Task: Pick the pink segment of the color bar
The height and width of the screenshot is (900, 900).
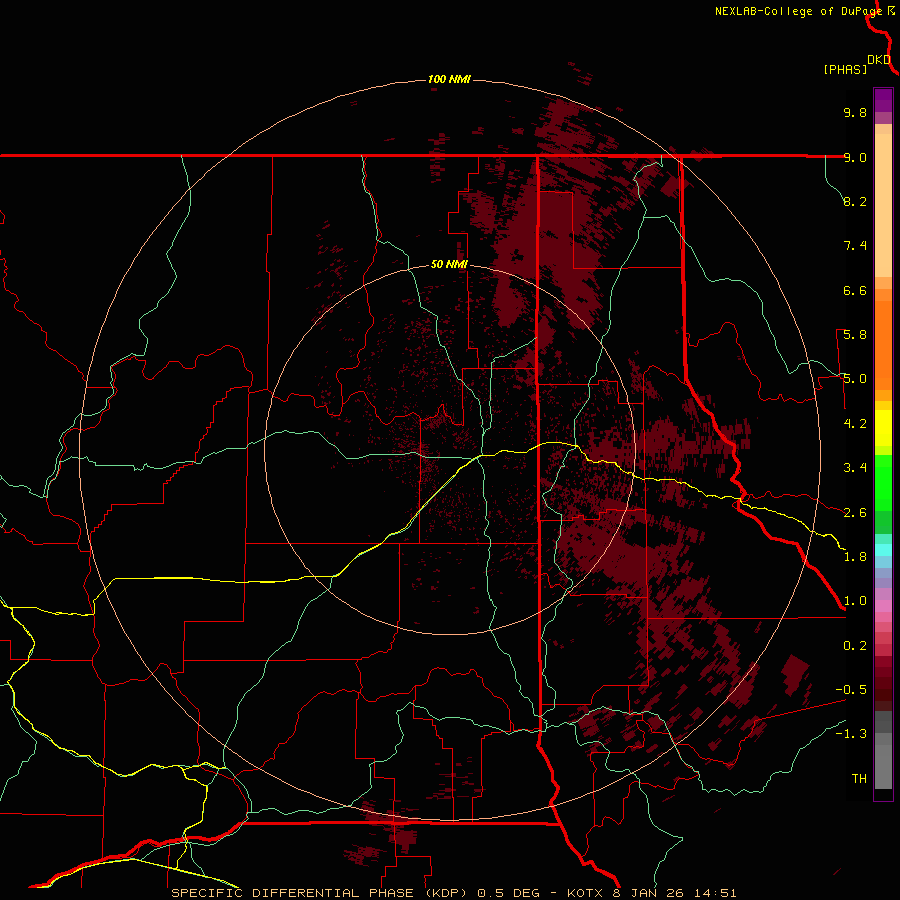Action: (x=883, y=606)
